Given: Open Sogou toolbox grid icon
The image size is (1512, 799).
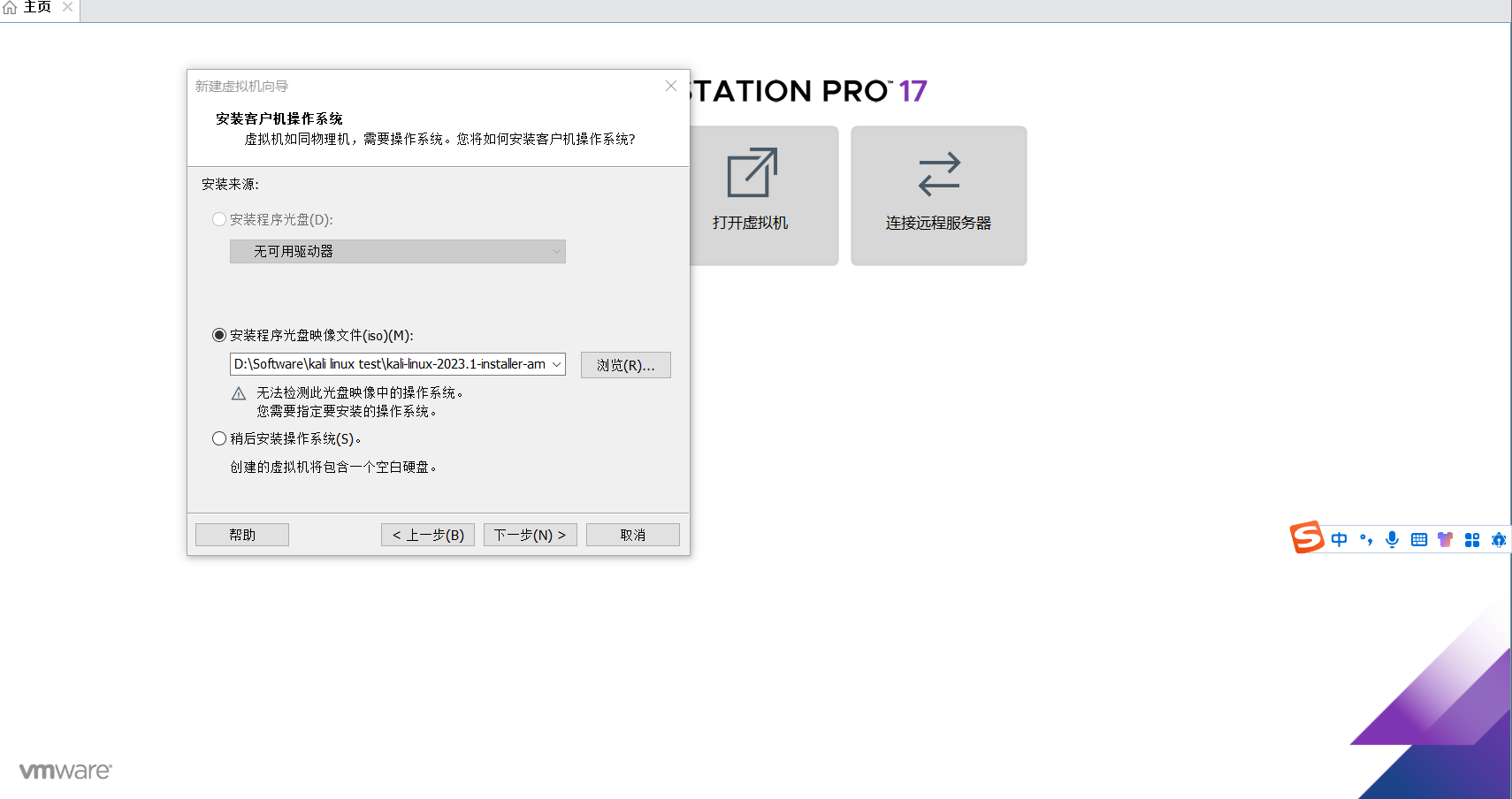Looking at the screenshot, I should 1471,539.
